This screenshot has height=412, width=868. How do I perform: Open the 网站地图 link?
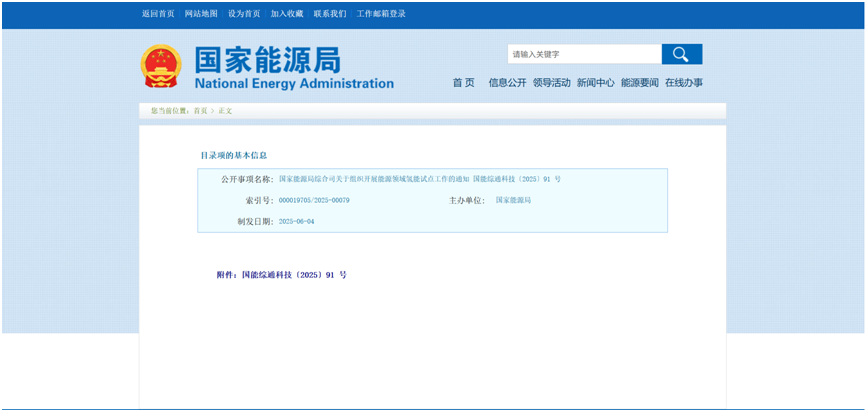click(201, 14)
